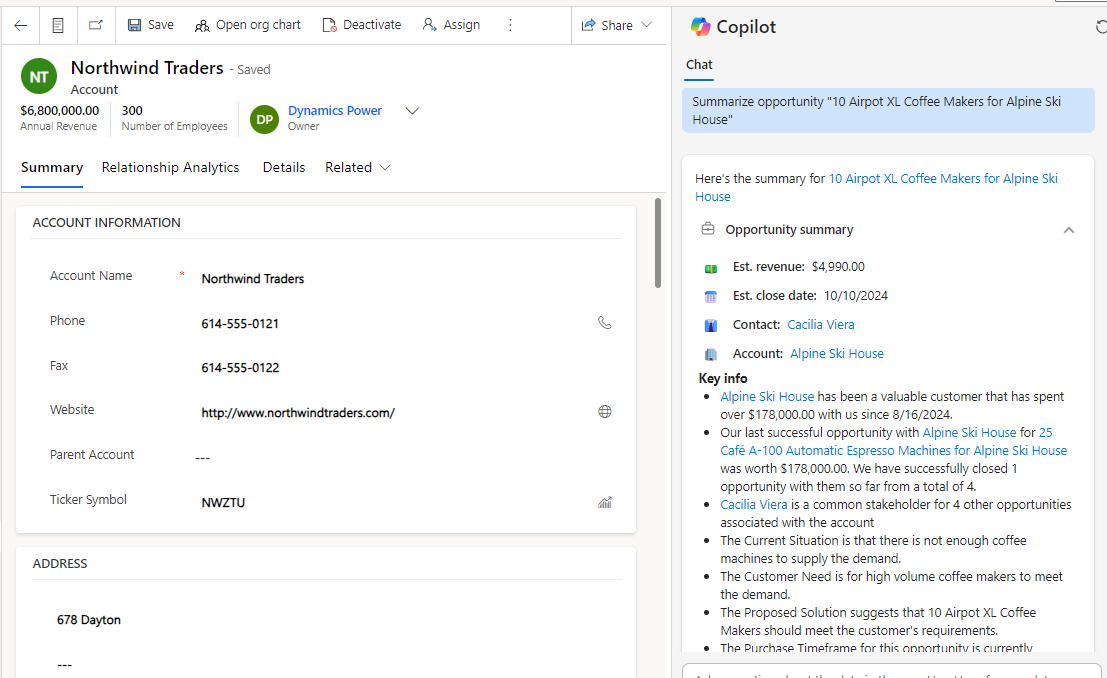The height and width of the screenshot is (678, 1107).
Task: Open record in new window icon
Action: [x=95, y=25]
